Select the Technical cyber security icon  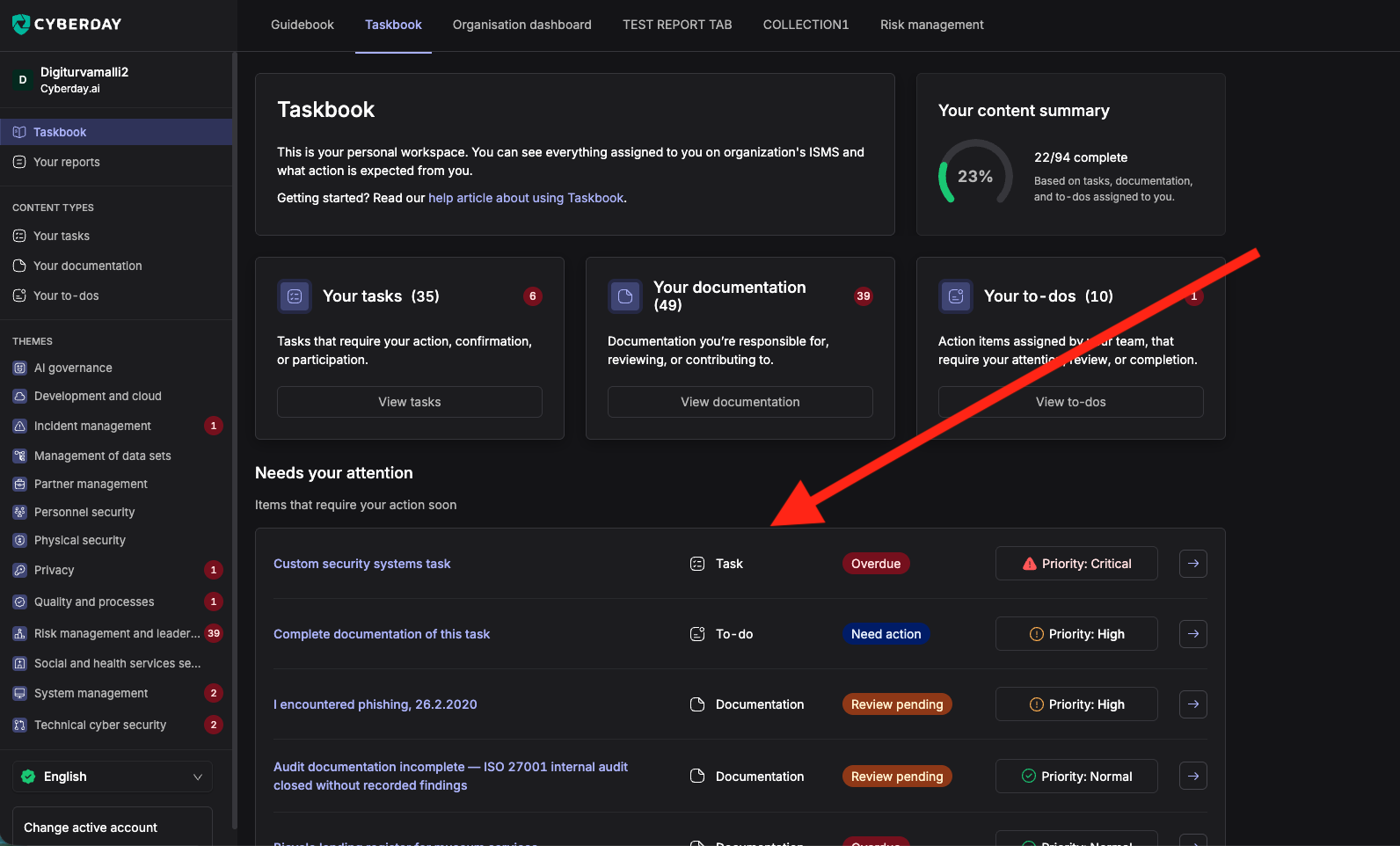click(x=19, y=725)
